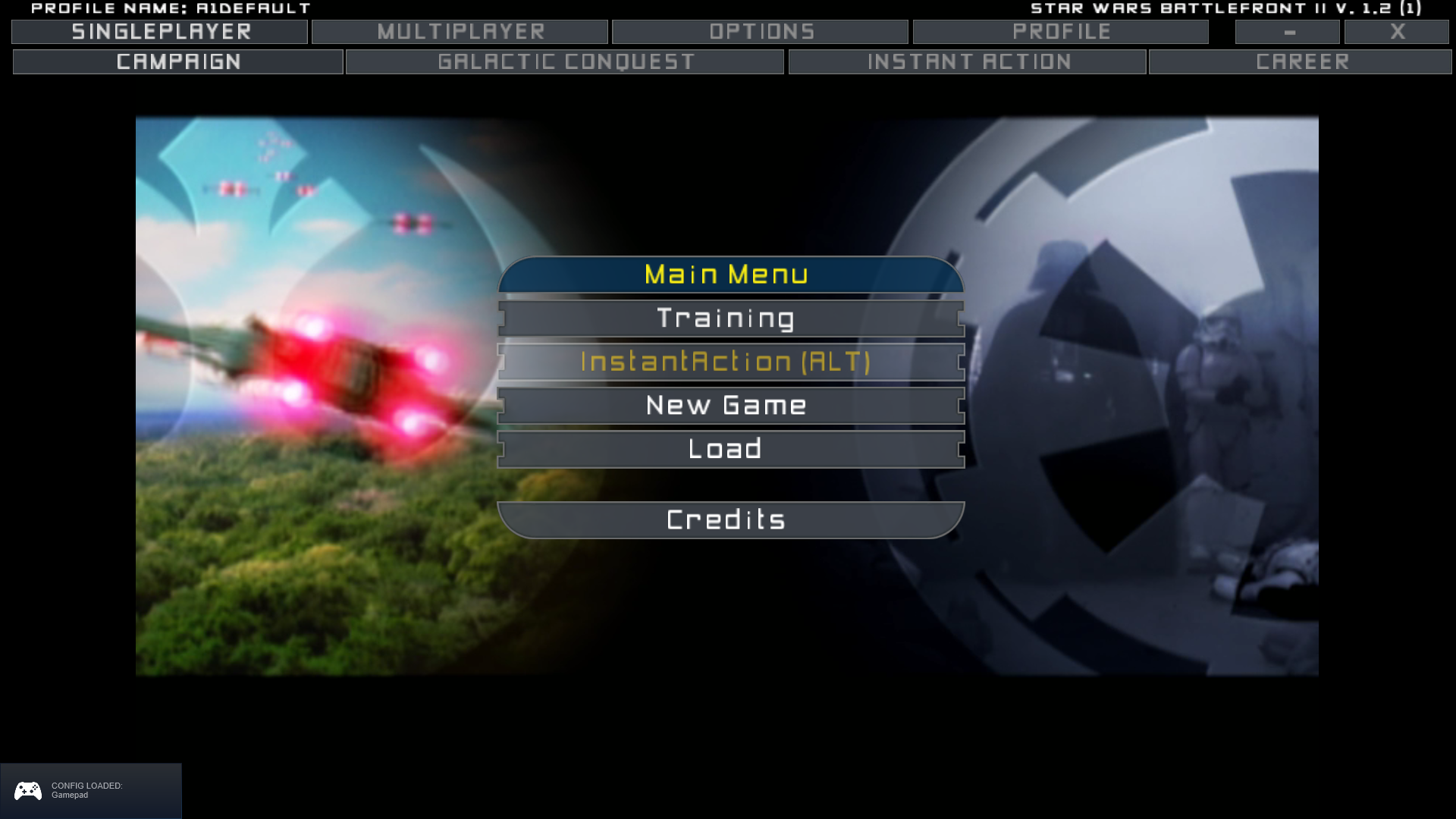Viewport: 1456px width, 819px height.
Task: Toggle the Main Menu selection
Action: pyautogui.click(x=727, y=275)
